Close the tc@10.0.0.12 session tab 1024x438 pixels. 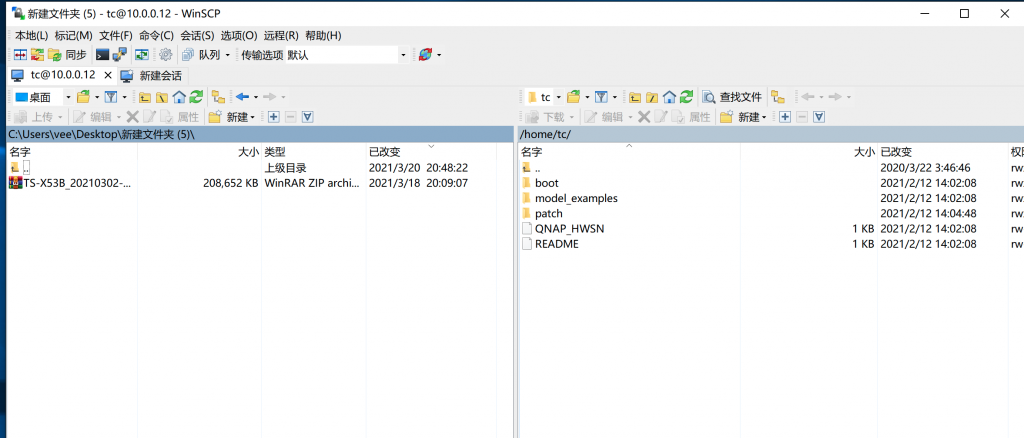[x=108, y=75]
